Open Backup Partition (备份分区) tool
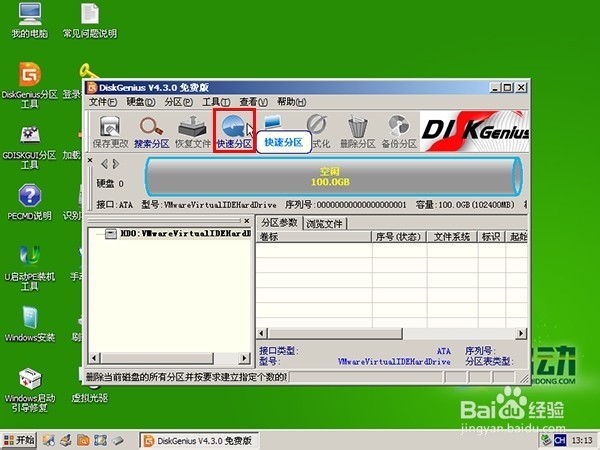 point(399,132)
